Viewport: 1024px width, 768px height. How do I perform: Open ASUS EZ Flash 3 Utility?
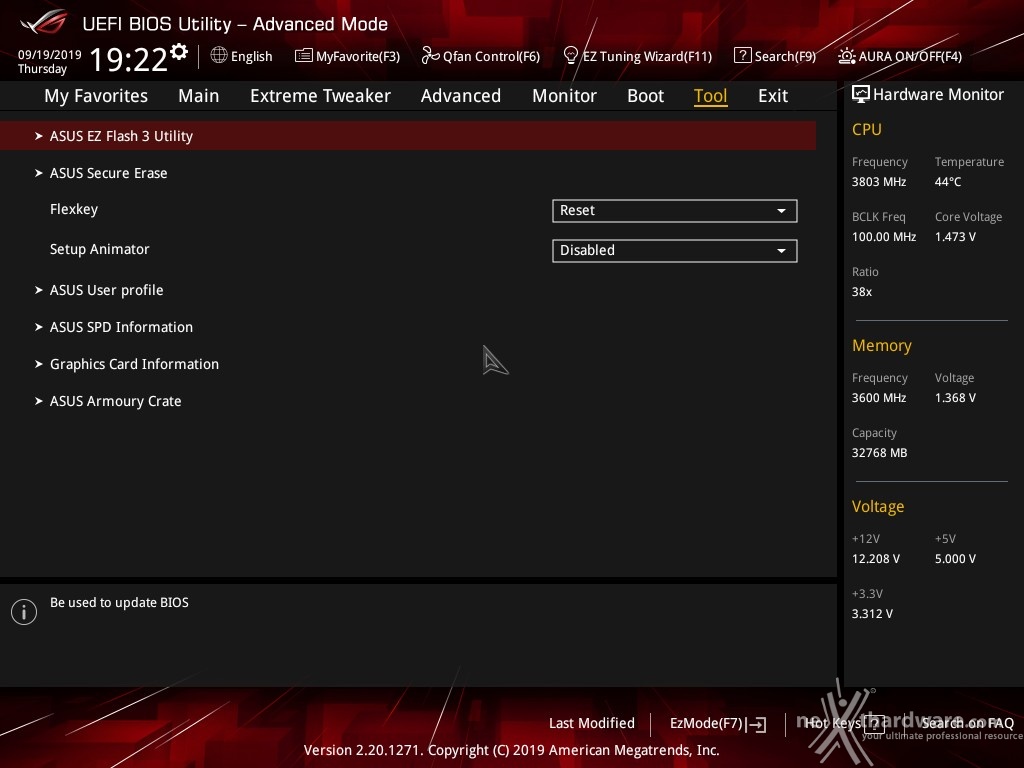408,136
